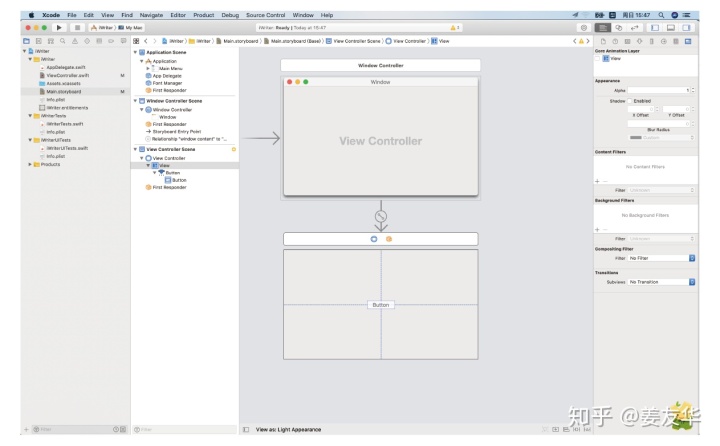
Task: Open the Product menu
Action: point(204,15)
